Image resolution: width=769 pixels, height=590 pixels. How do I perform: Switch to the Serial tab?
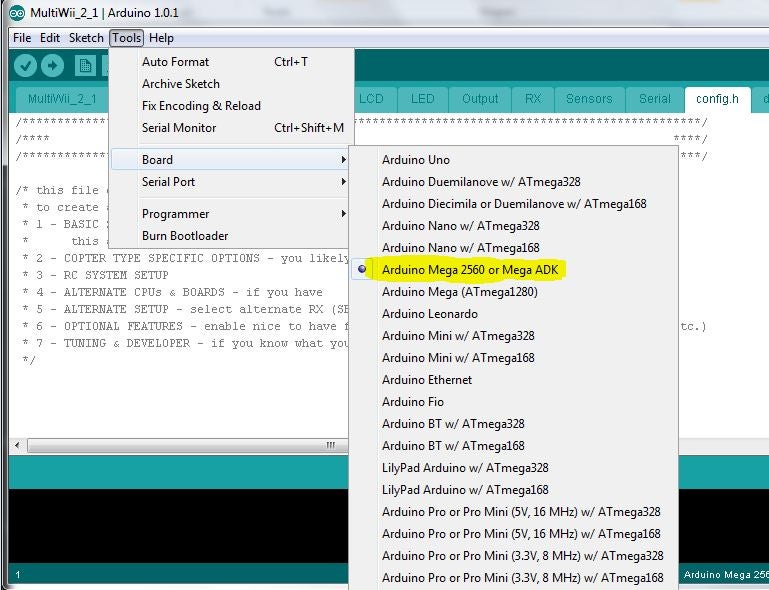tap(655, 100)
